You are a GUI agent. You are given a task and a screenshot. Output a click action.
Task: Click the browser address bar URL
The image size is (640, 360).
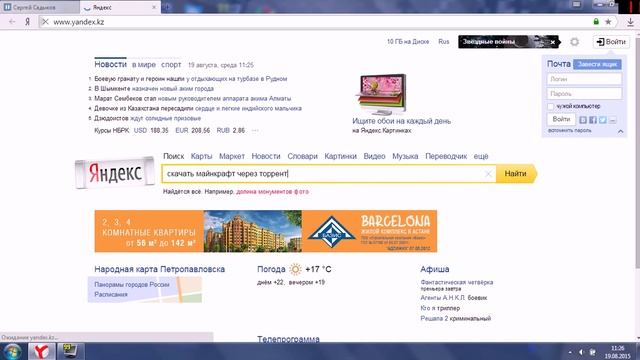(x=79, y=22)
